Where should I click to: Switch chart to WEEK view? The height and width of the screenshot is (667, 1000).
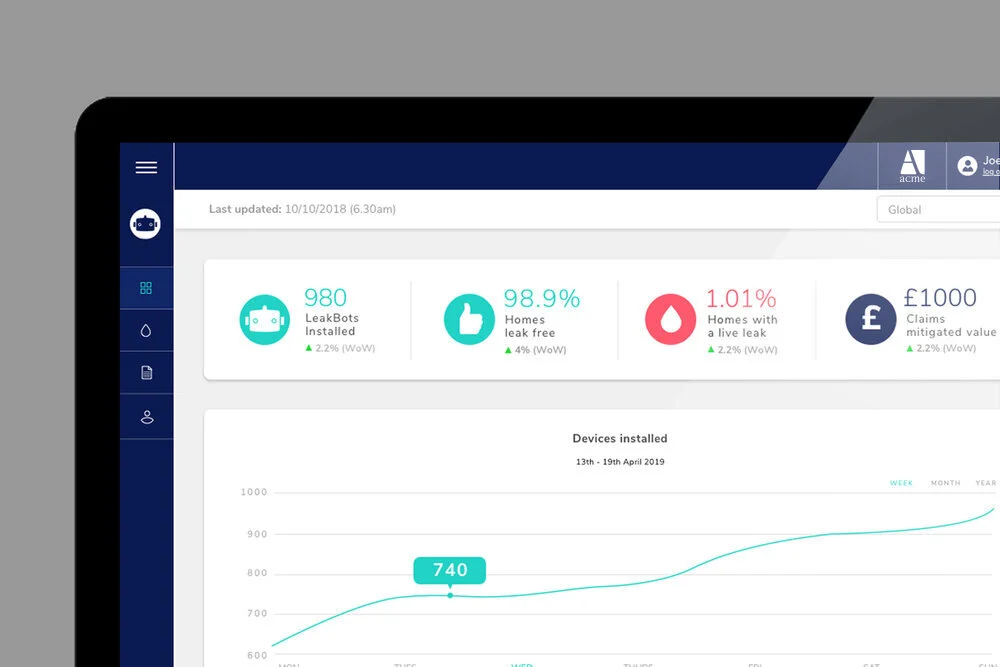(901, 483)
